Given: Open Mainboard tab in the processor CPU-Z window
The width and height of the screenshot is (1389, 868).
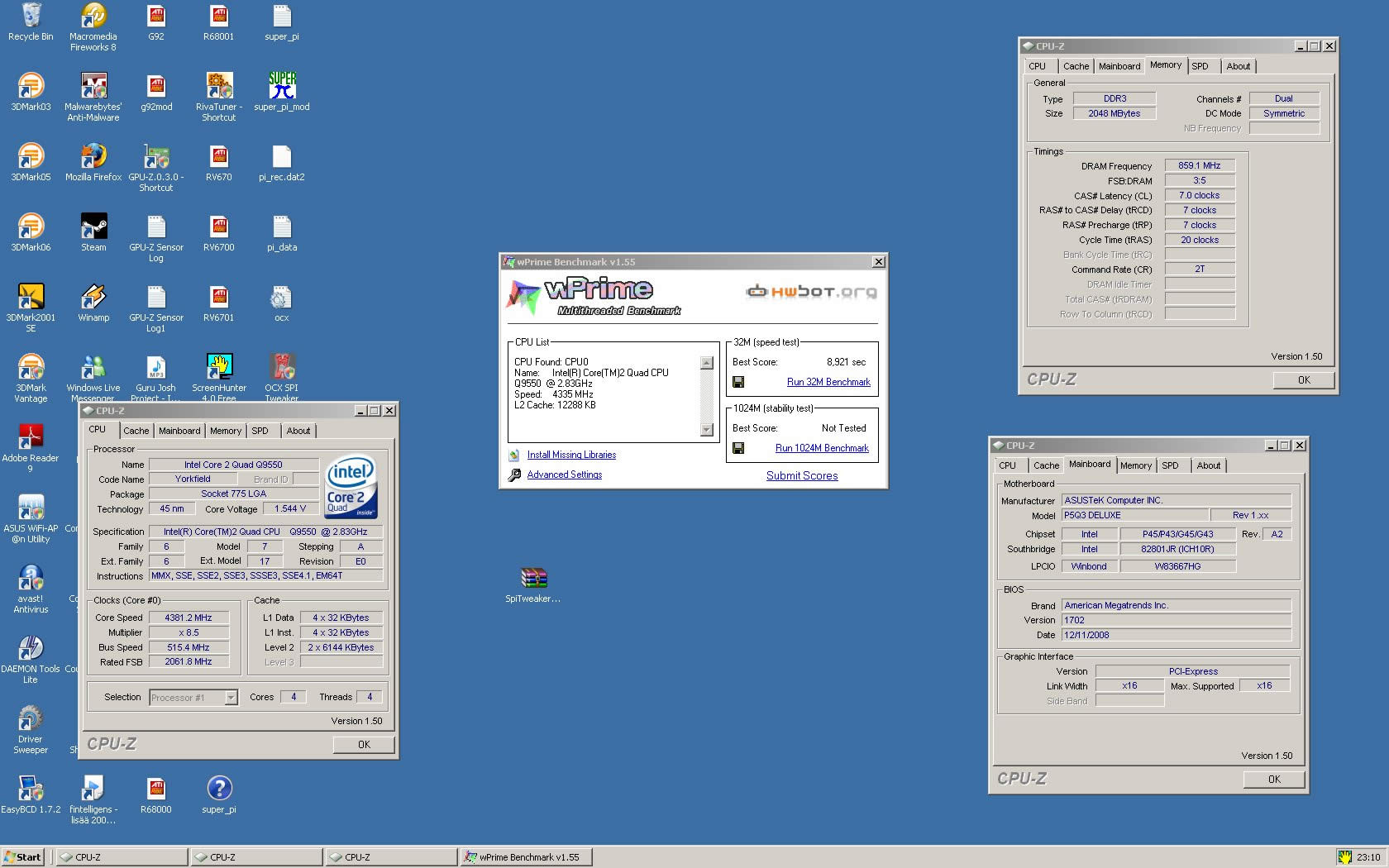Looking at the screenshot, I should (179, 431).
